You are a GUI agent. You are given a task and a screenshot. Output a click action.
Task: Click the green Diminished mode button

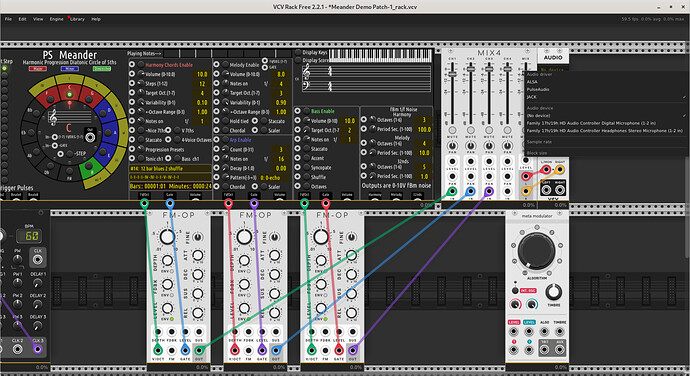click(102, 69)
